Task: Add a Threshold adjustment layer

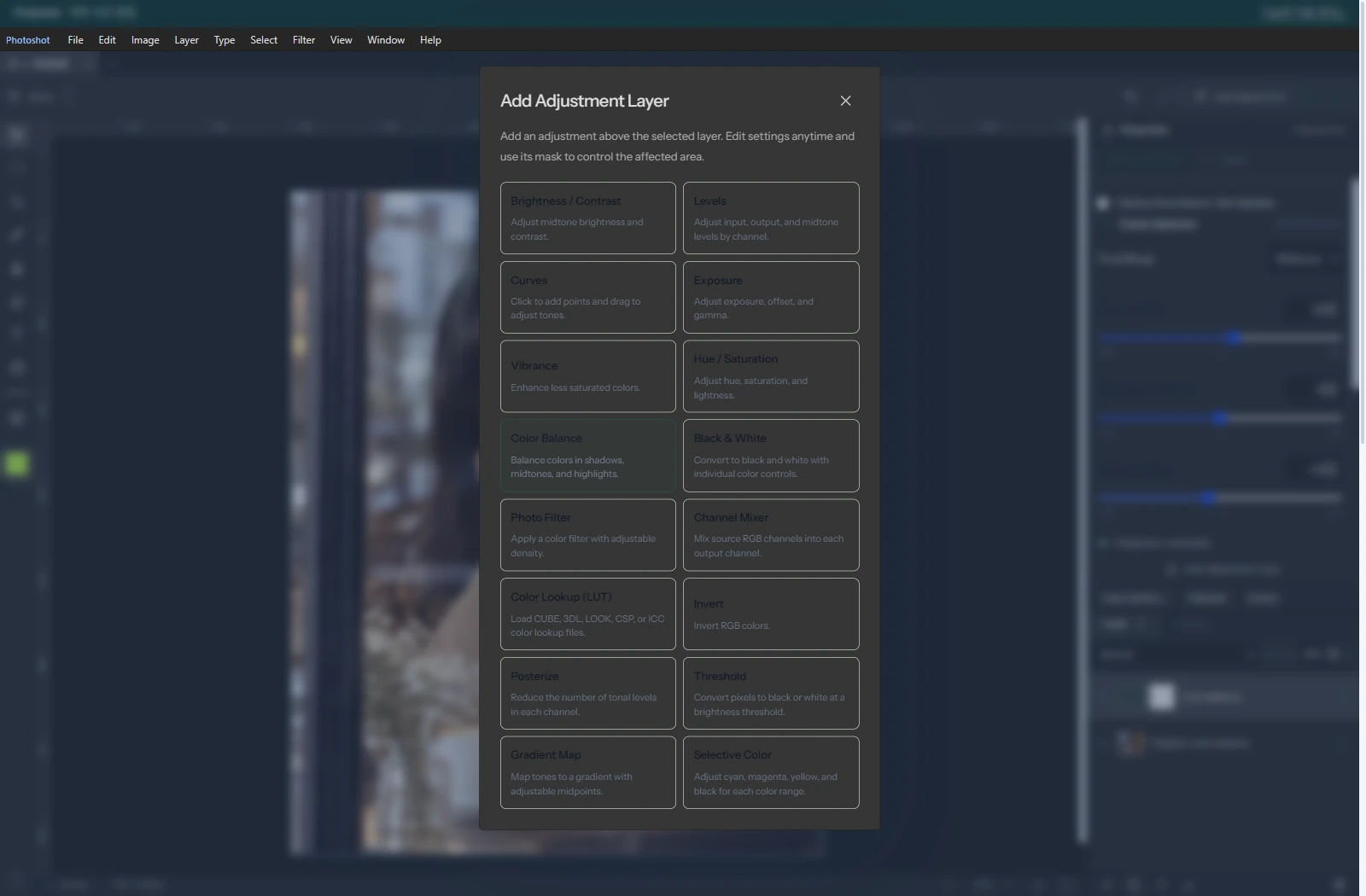Action: pos(771,693)
